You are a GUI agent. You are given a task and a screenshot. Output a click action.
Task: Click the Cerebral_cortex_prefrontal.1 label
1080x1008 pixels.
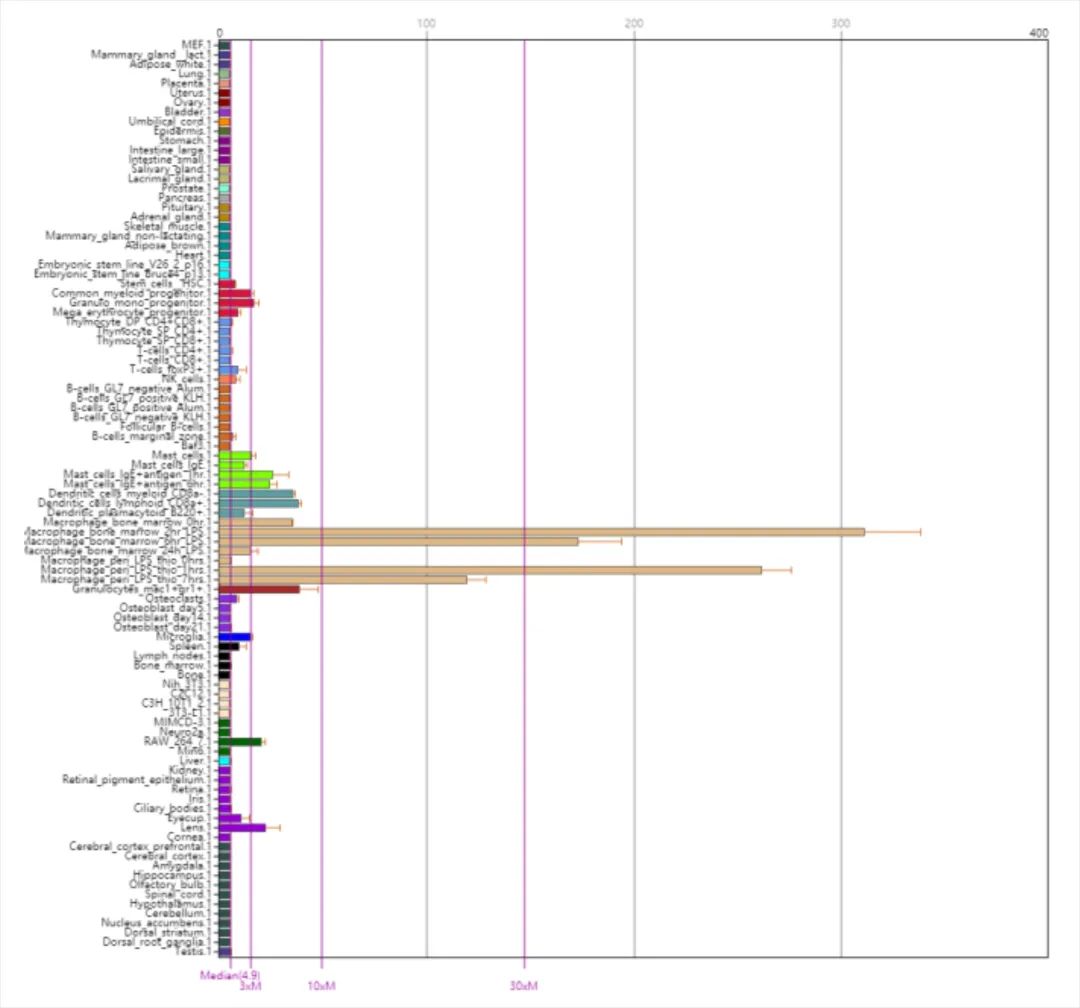141,846
